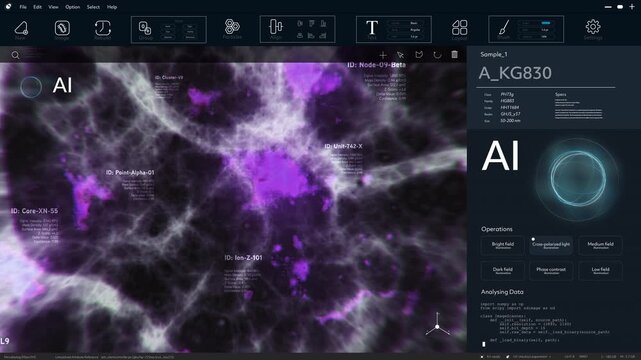Image resolution: width=641 pixels, height=360 pixels.
Task: Open the Edit menu
Action: (x=37, y=7)
